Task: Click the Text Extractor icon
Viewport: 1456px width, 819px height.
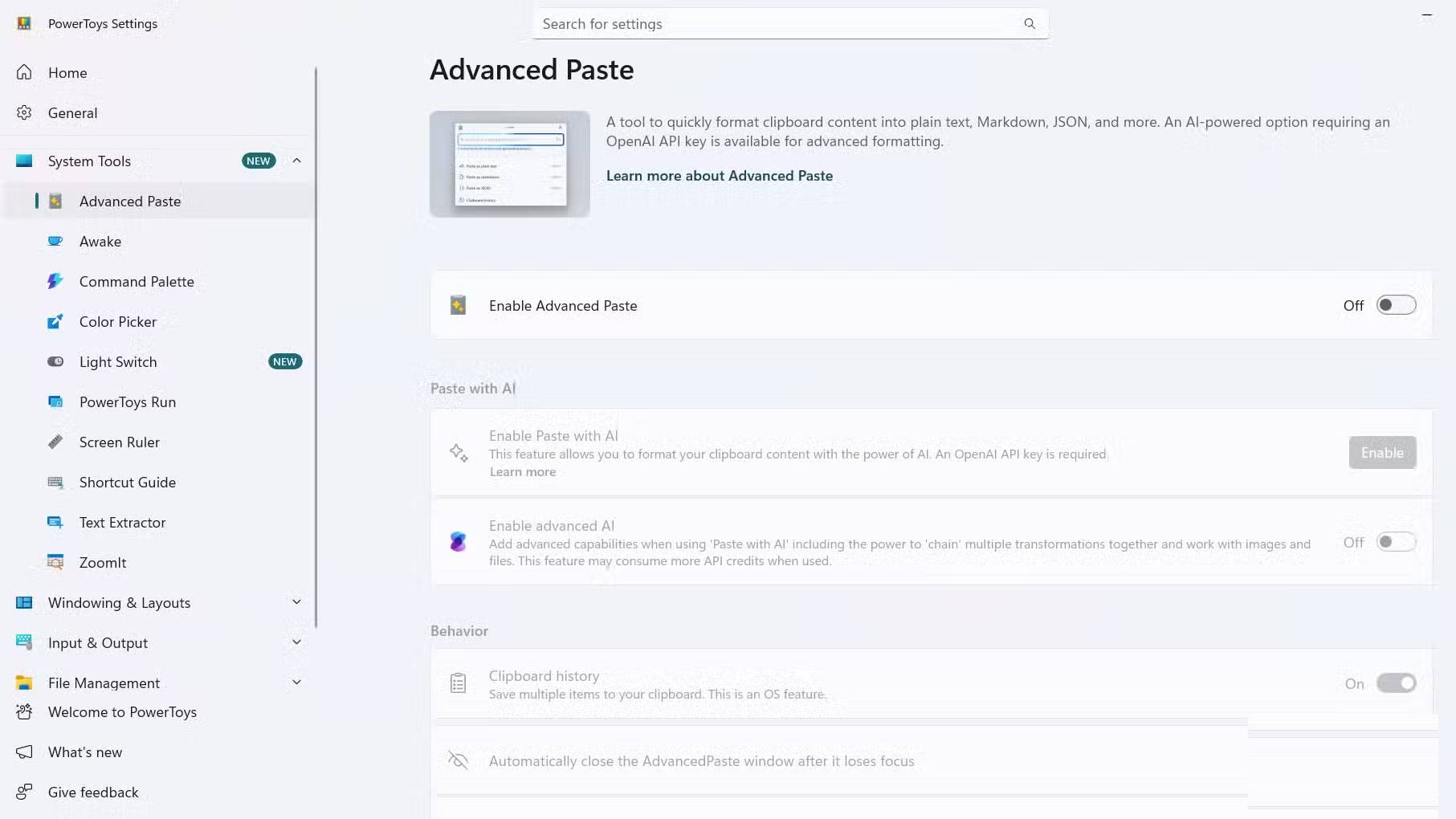Action: coord(55,522)
